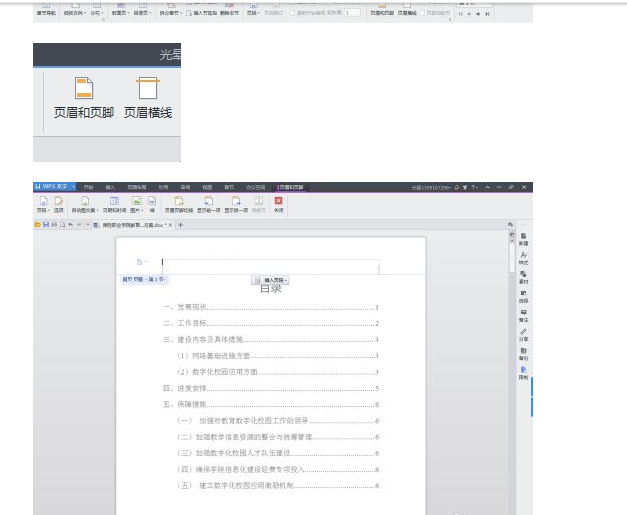
Task: Click the logged-in user account name in title bar
Action: point(431,187)
